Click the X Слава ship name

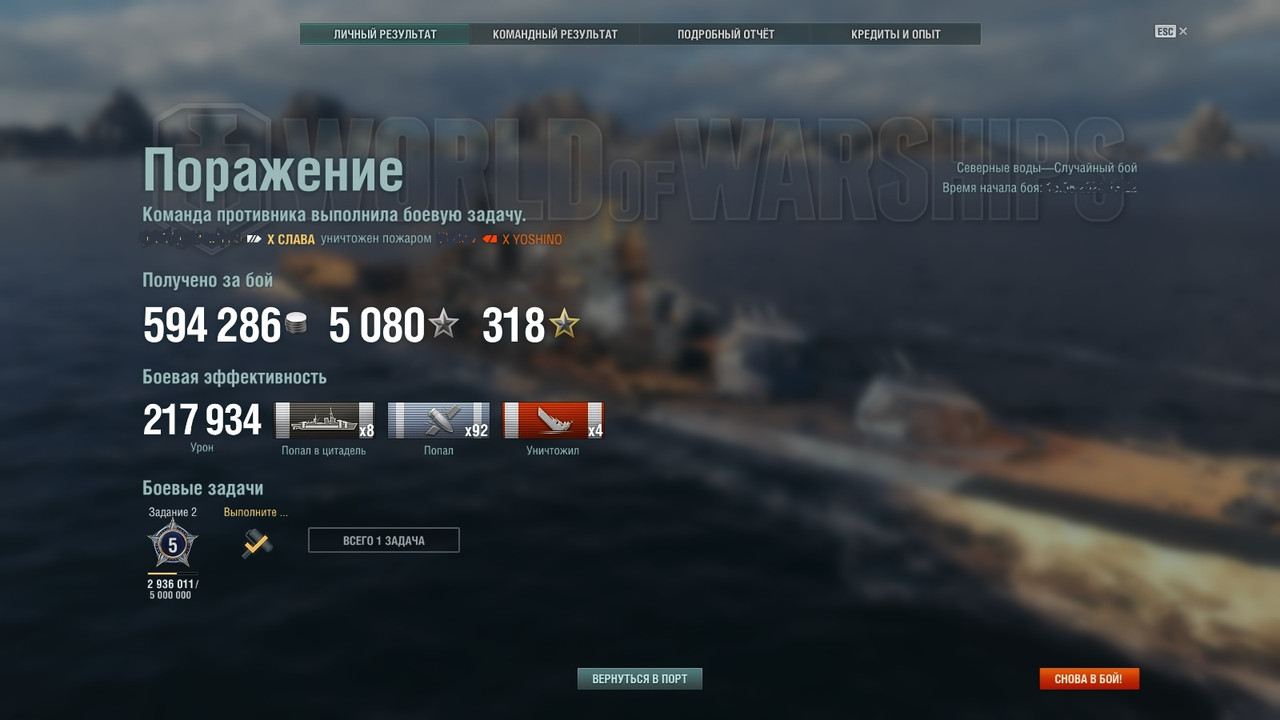click(x=291, y=240)
